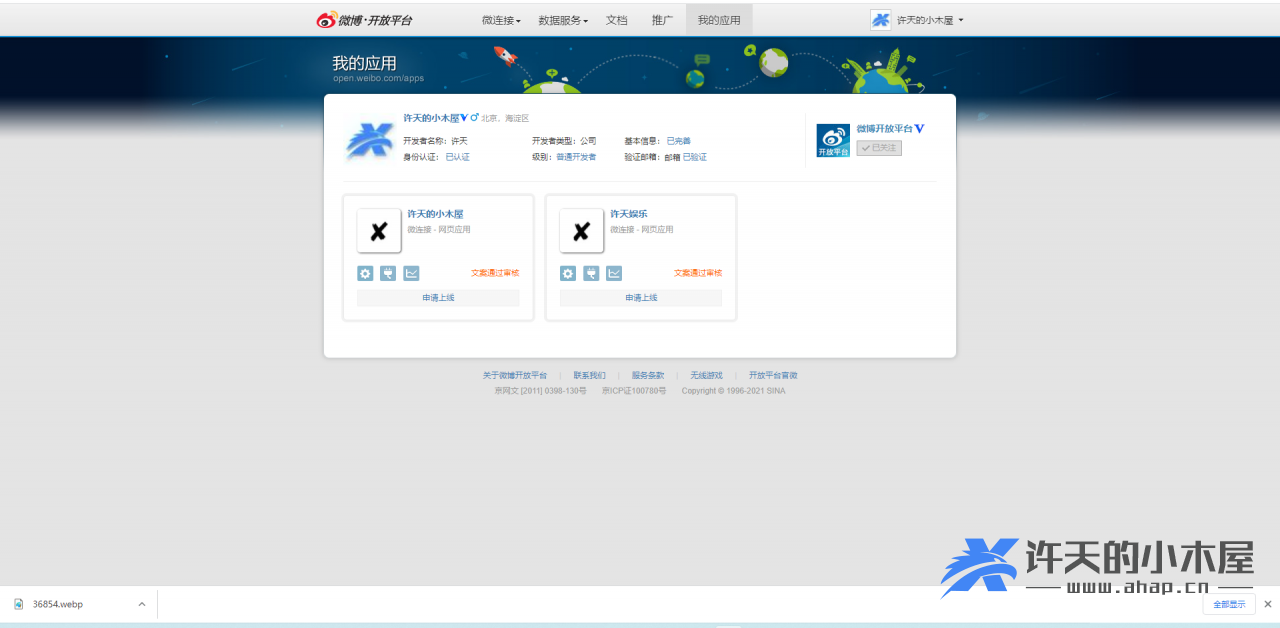
Task: Open 开放平台营销 footer link
Action: (x=773, y=375)
